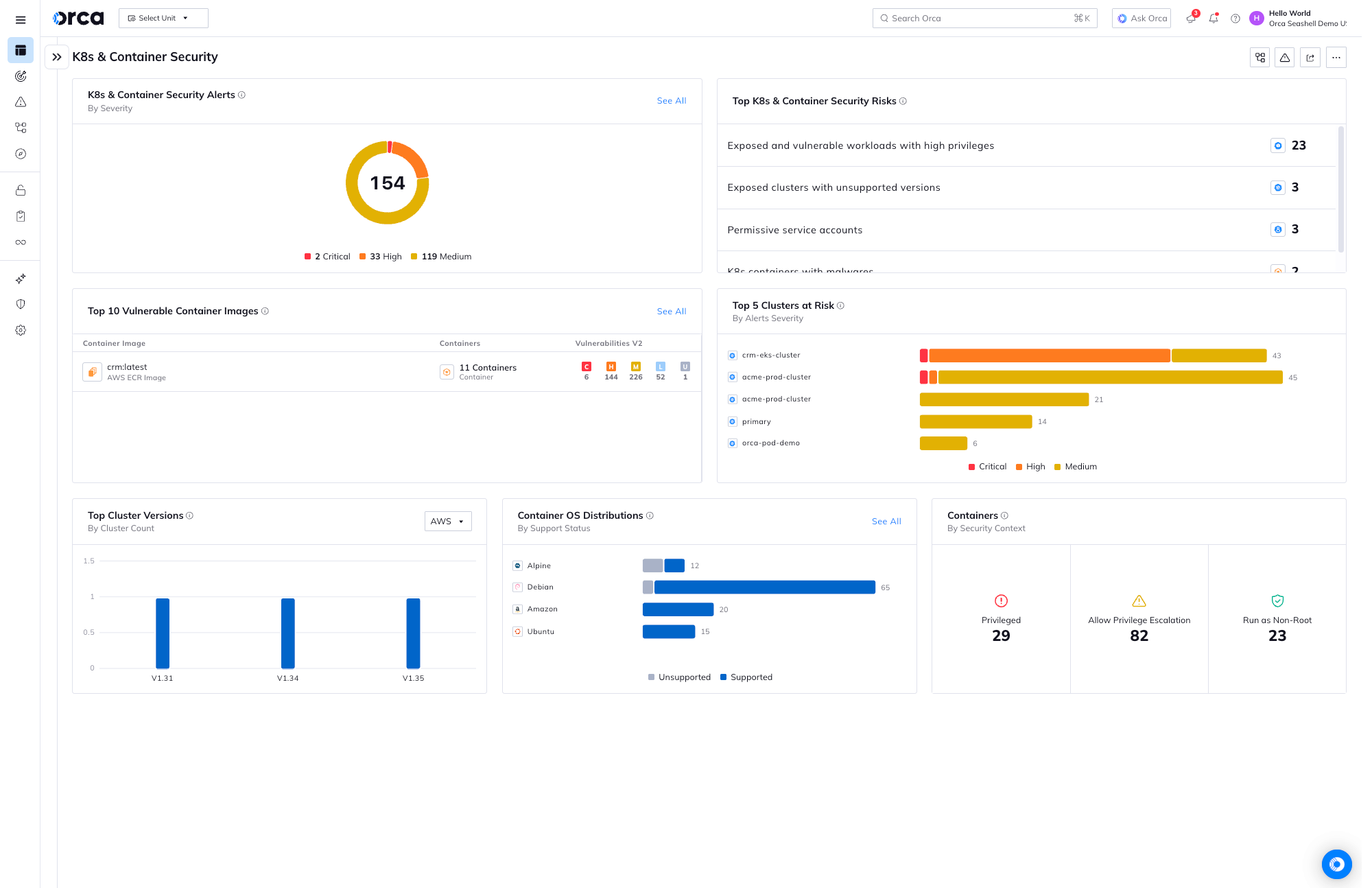
Task: Open the Compliance clipboard sidebar icon
Action: pos(21,216)
